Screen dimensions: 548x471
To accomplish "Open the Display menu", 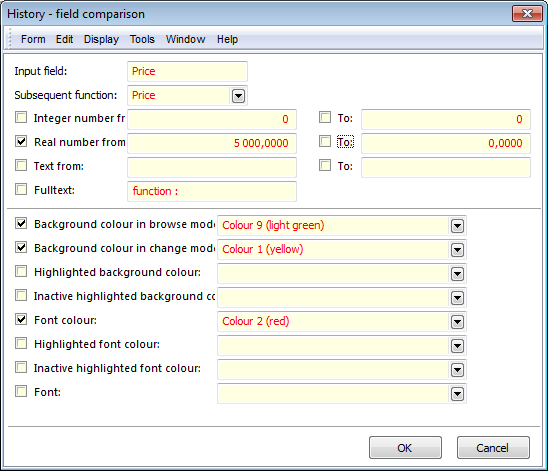I will [101, 39].
